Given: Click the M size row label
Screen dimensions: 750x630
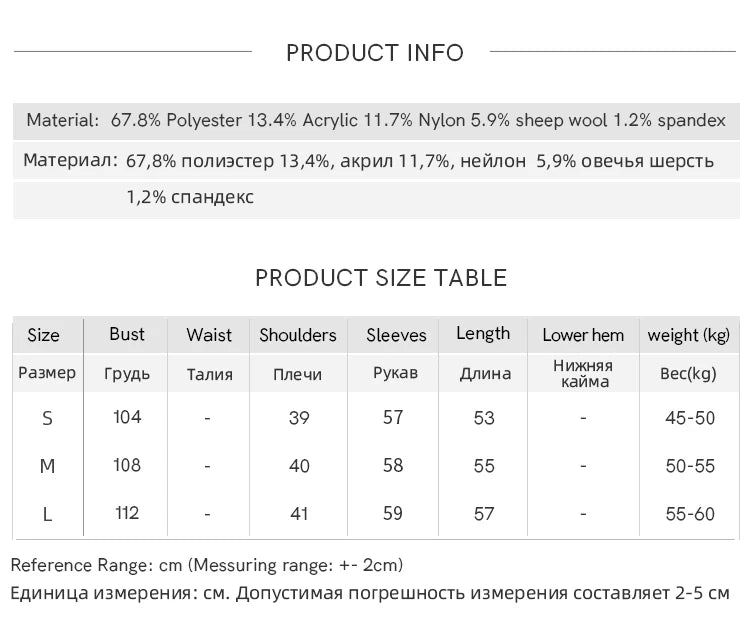Looking at the screenshot, I should coord(47,466).
